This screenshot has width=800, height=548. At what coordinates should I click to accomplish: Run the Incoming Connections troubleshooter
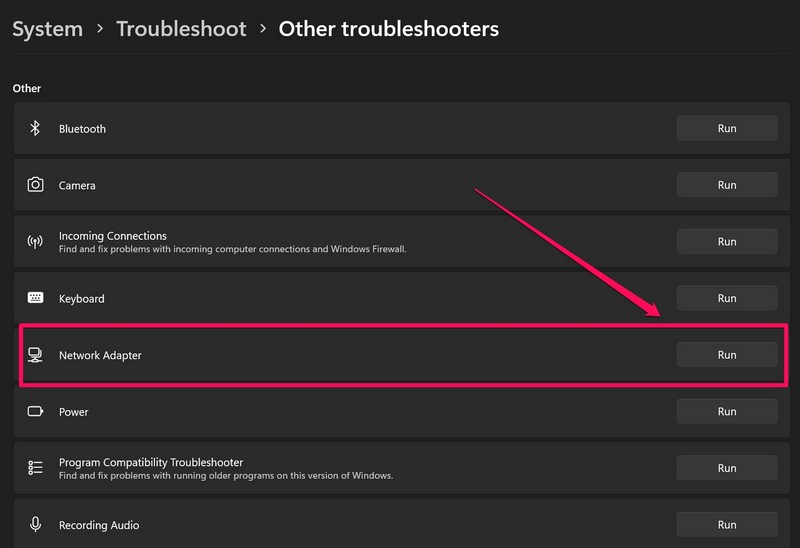point(726,241)
